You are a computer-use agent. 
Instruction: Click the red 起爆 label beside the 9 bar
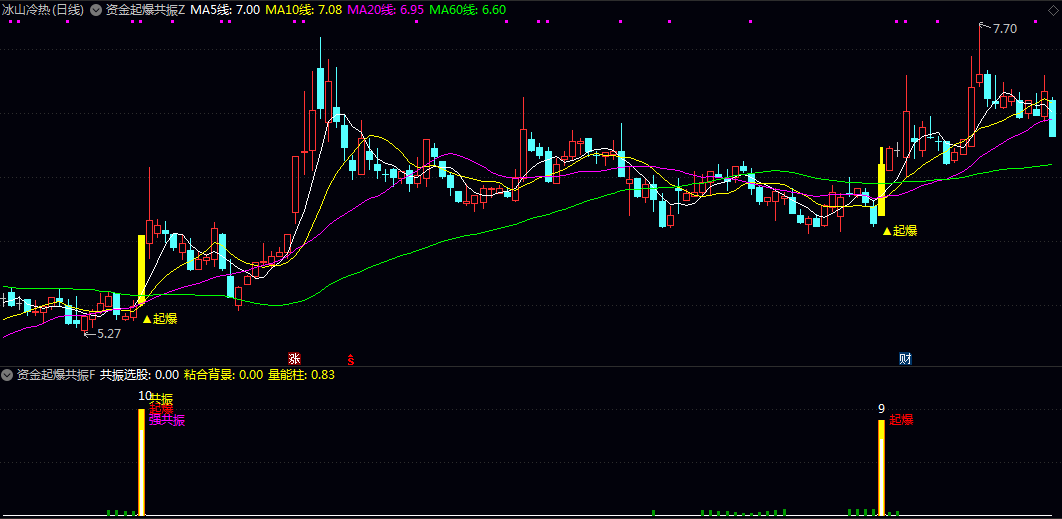pos(901,419)
